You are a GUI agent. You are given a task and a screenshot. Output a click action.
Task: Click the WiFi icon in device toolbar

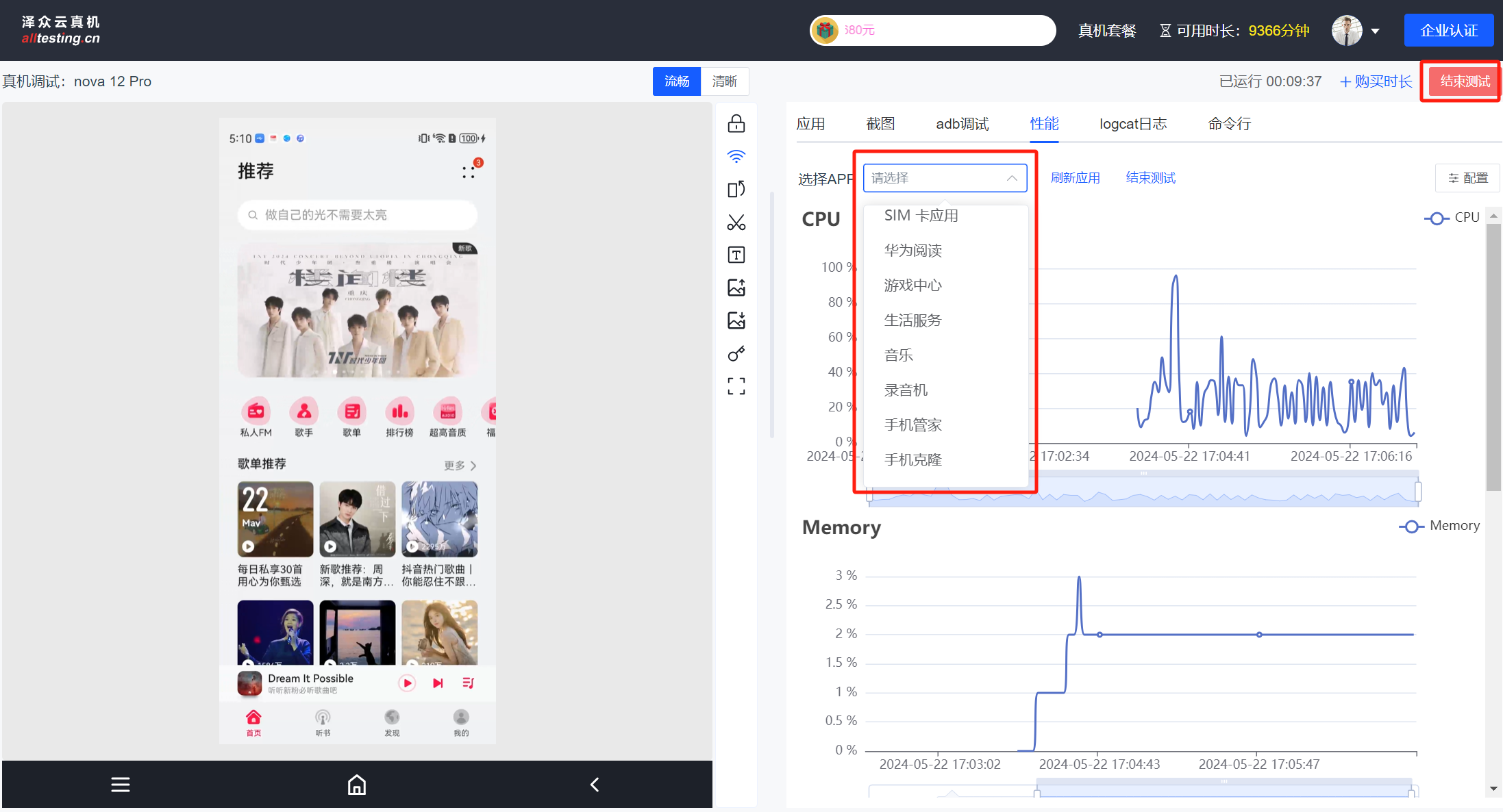(736, 157)
